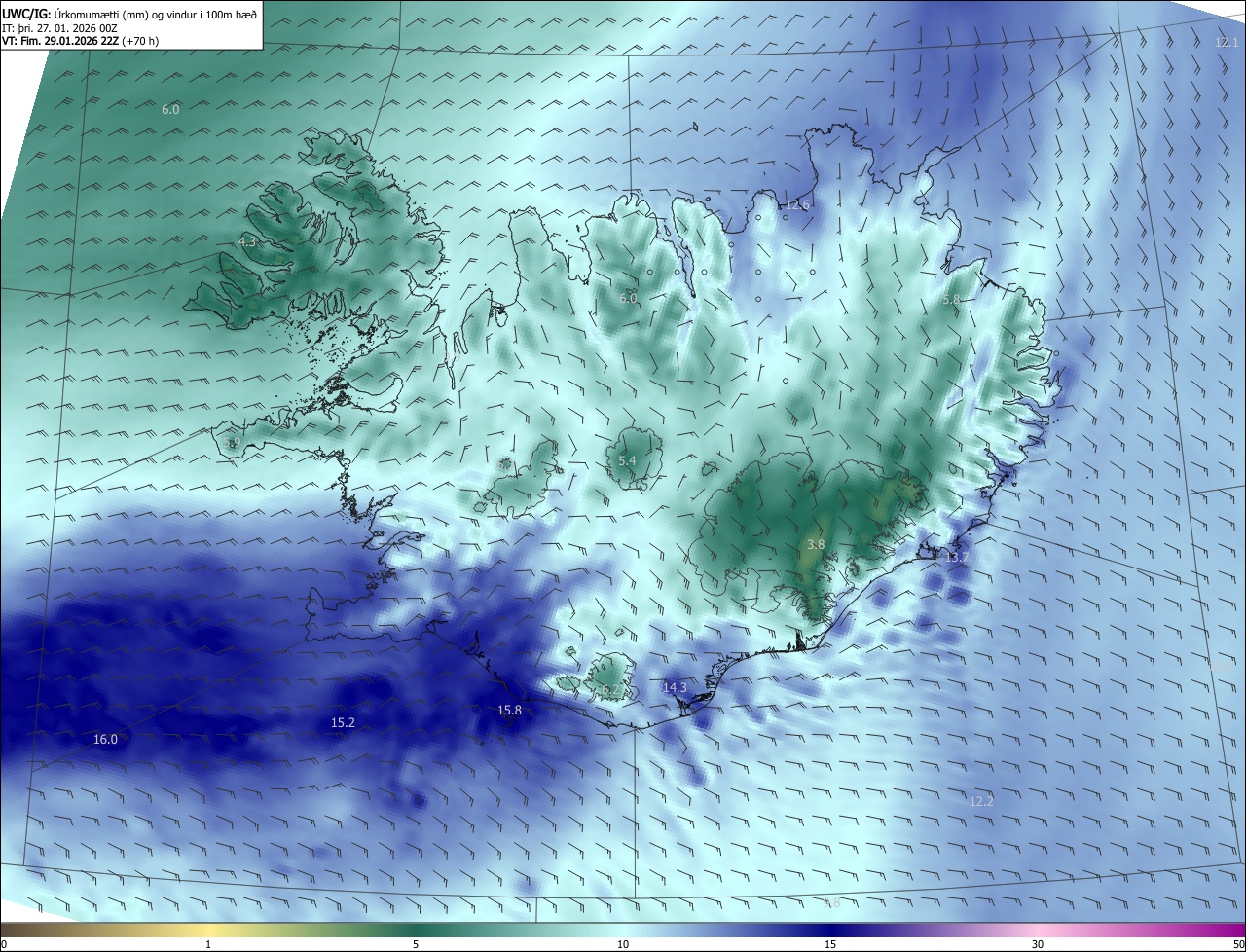Click the 6.2 value on the southern glacier
The height and width of the screenshot is (952, 1246).
(x=610, y=690)
